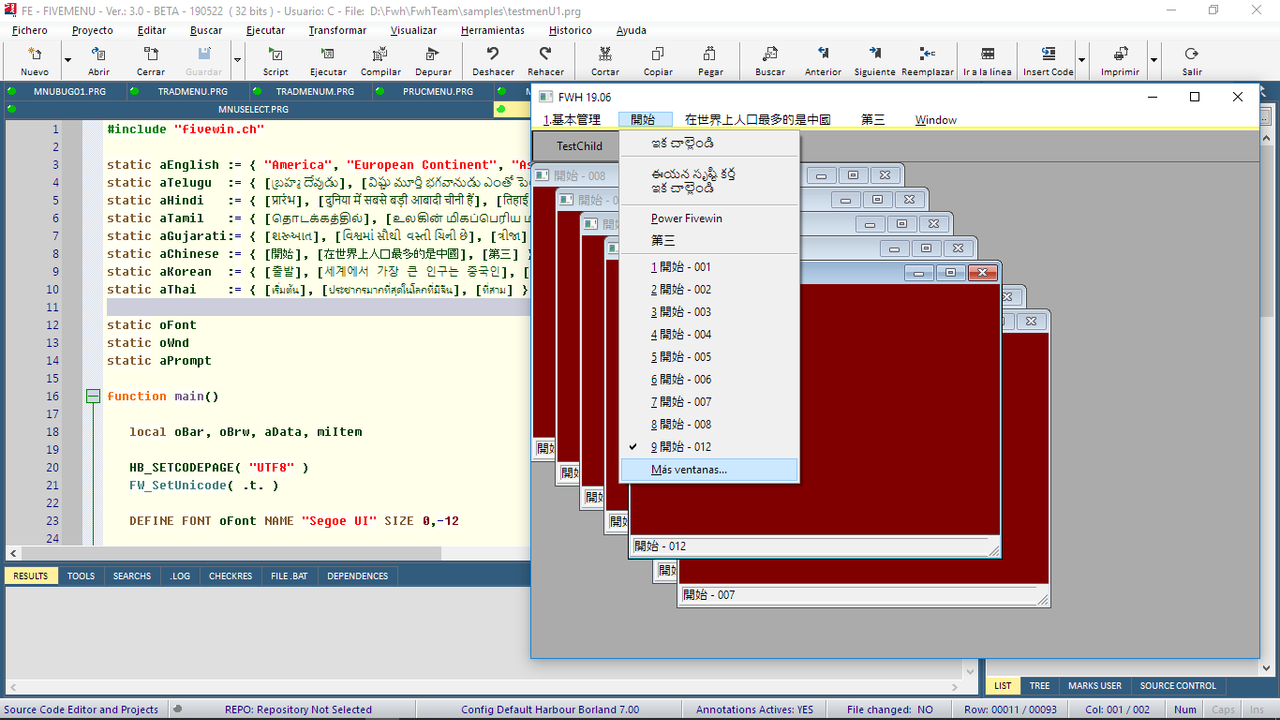Switch to SOURCE CONTROL panel tab
This screenshot has height=720, width=1280.
1178,686
